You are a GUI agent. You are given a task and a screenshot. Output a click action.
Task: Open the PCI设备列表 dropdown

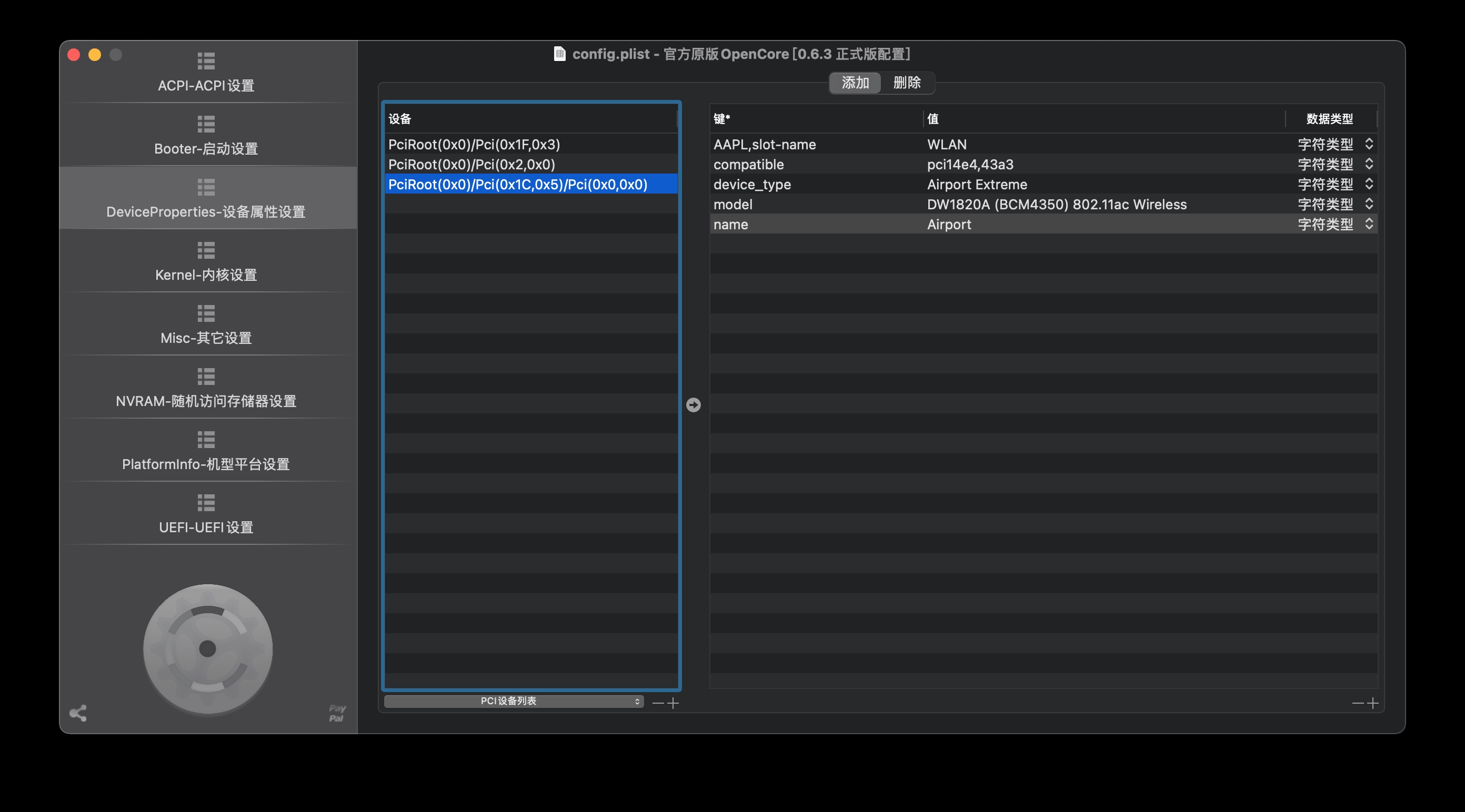[x=513, y=701]
